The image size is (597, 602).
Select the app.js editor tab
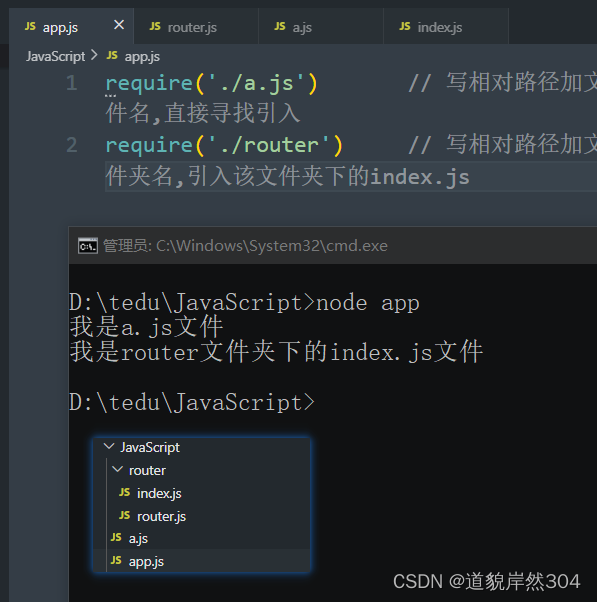click(71, 26)
